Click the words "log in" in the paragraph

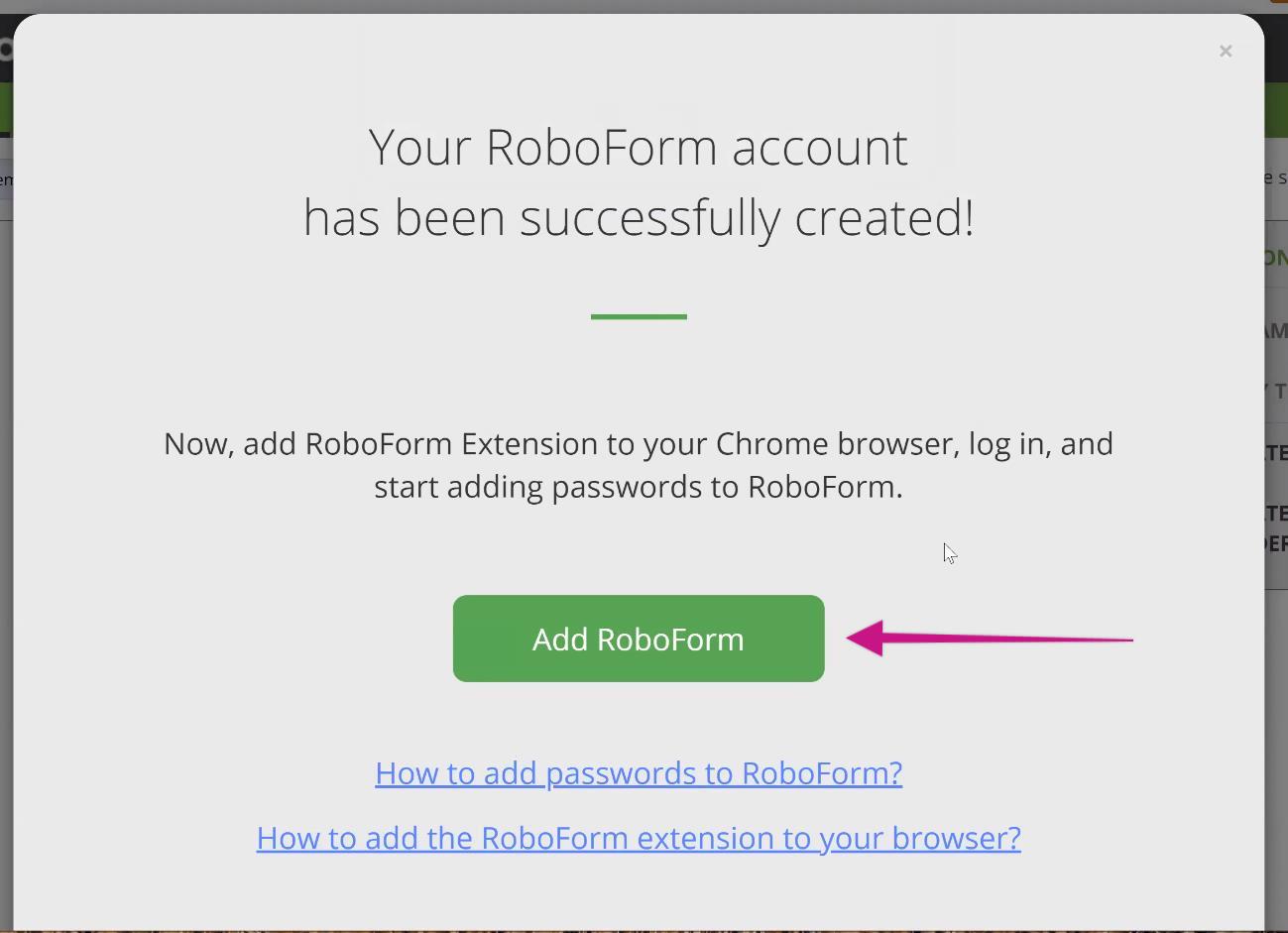tap(1006, 443)
